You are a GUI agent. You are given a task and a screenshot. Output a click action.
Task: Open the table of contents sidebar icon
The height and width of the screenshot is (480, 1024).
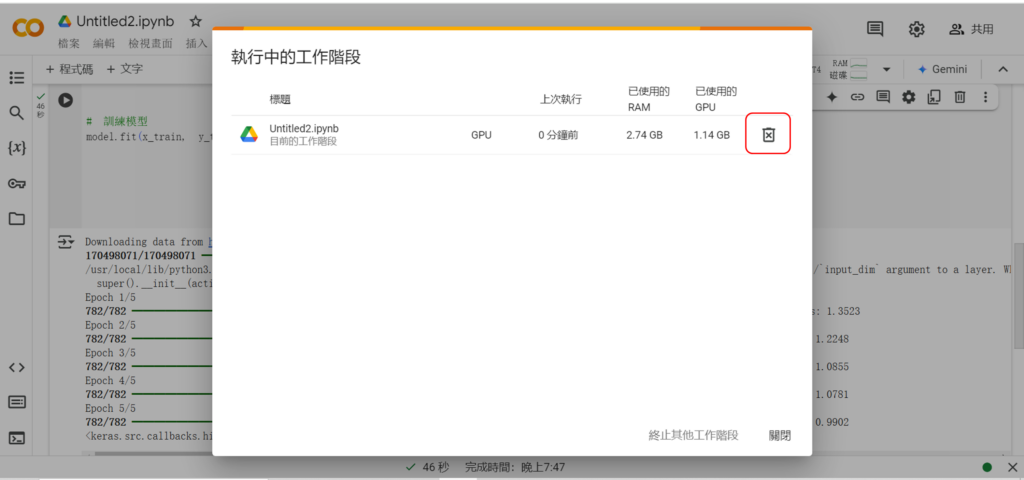click(x=17, y=77)
